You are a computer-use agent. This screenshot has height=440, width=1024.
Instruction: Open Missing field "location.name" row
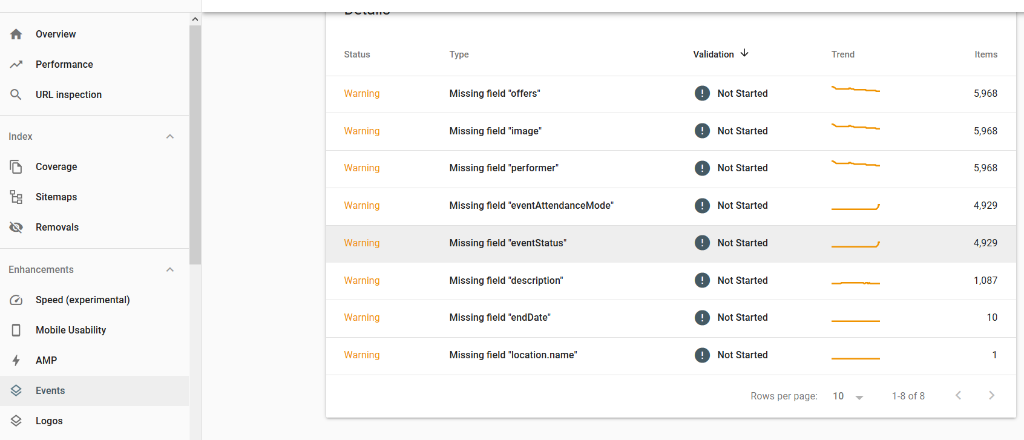pyautogui.click(x=671, y=356)
